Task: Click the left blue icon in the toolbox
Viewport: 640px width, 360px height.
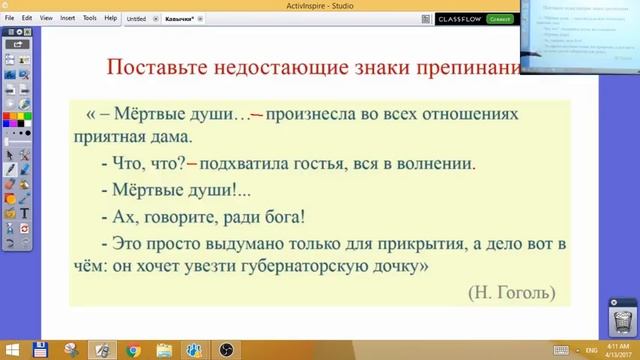Action: click(10, 74)
